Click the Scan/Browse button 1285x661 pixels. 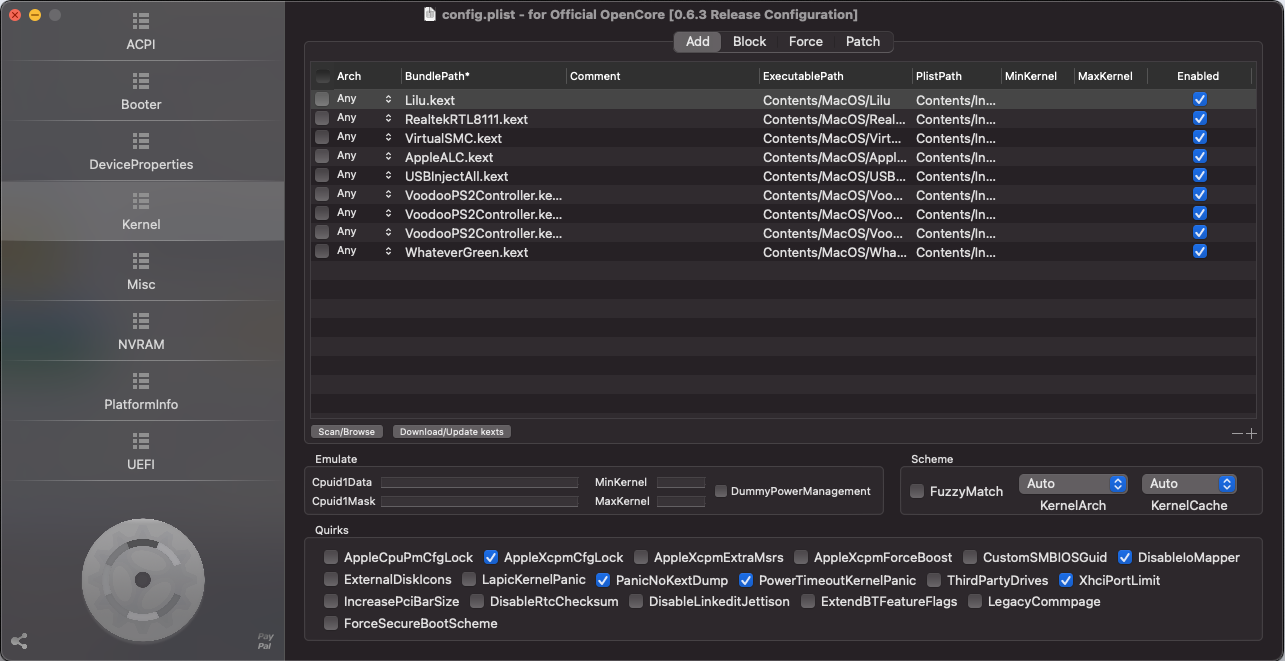point(346,432)
